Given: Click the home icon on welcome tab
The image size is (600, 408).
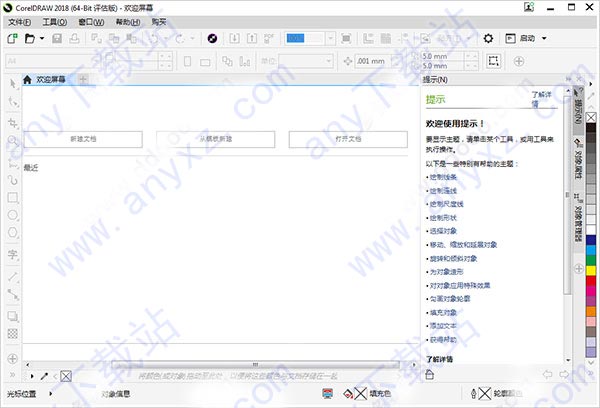Looking at the screenshot, I should (27, 79).
